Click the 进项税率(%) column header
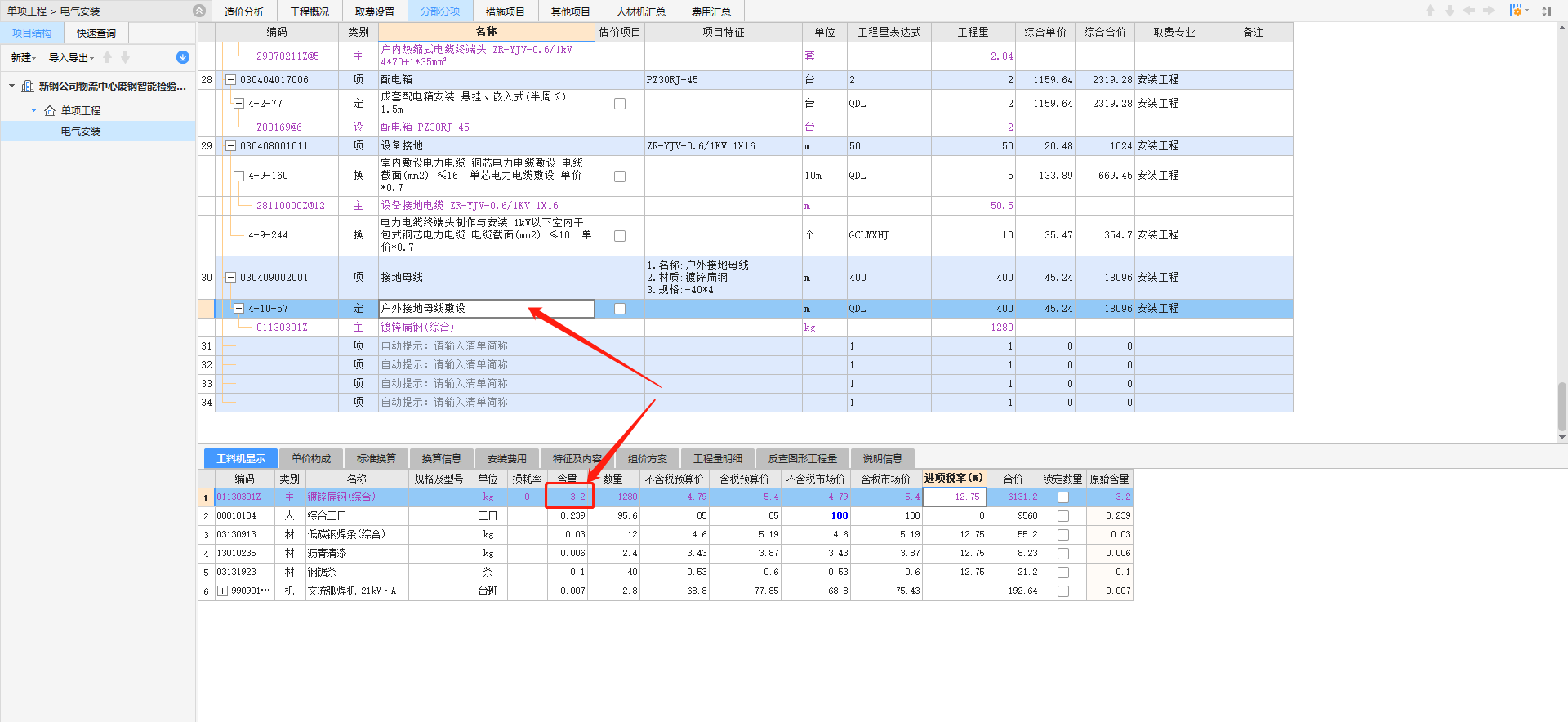Image resolution: width=1568 pixels, height=722 pixels. 954,479
